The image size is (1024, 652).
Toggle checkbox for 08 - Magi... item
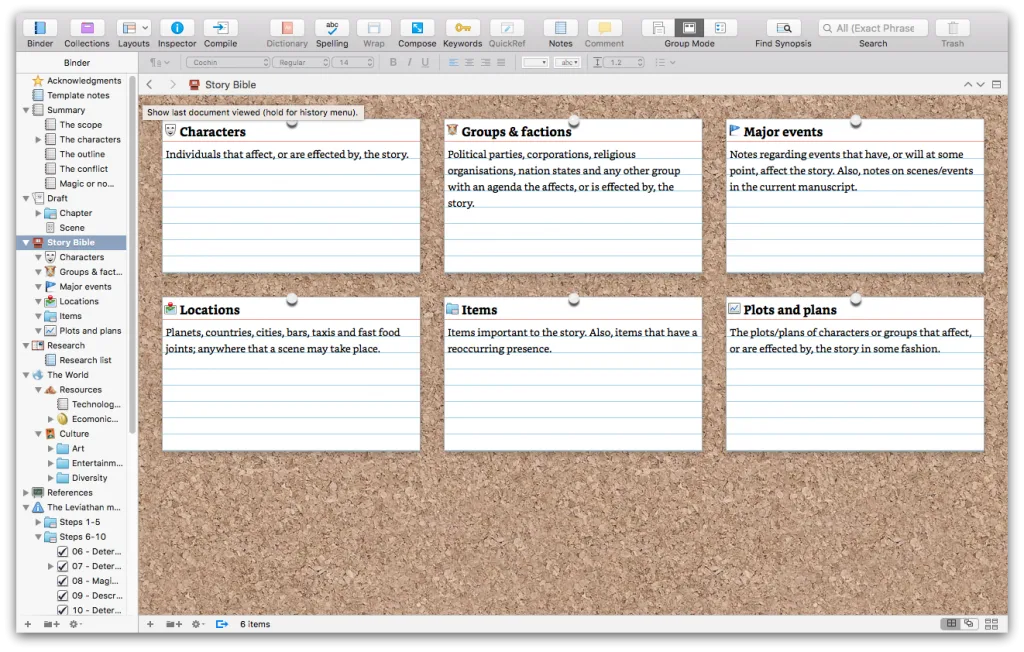click(63, 581)
